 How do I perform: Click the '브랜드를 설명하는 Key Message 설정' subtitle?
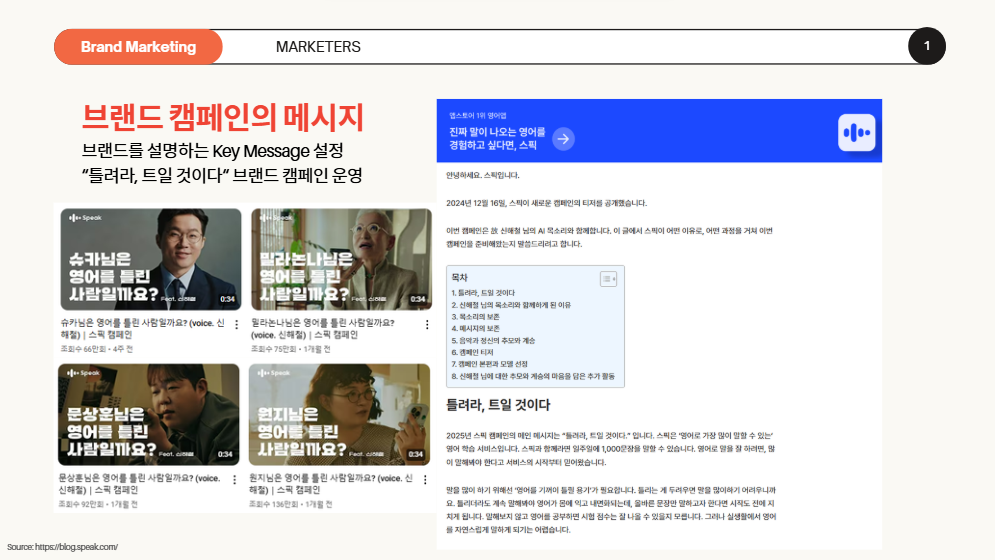click(x=213, y=151)
